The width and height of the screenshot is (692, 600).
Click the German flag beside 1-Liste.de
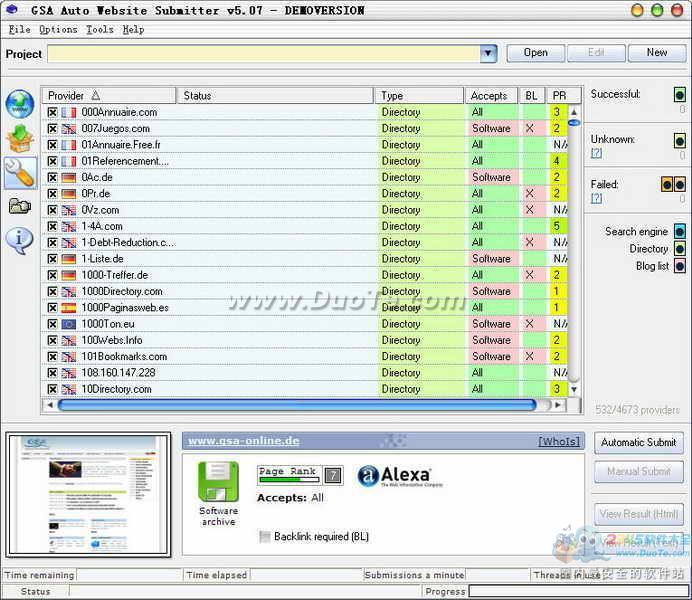[69, 259]
